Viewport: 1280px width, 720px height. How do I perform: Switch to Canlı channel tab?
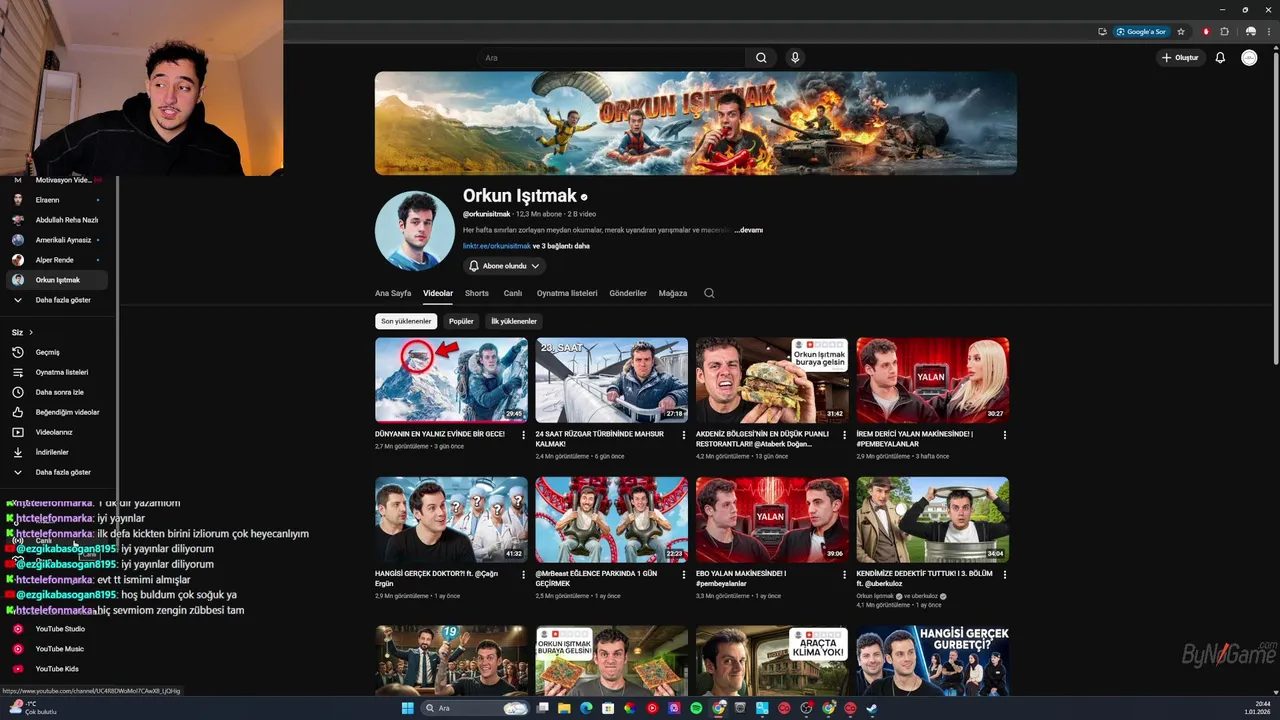click(x=513, y=293)
